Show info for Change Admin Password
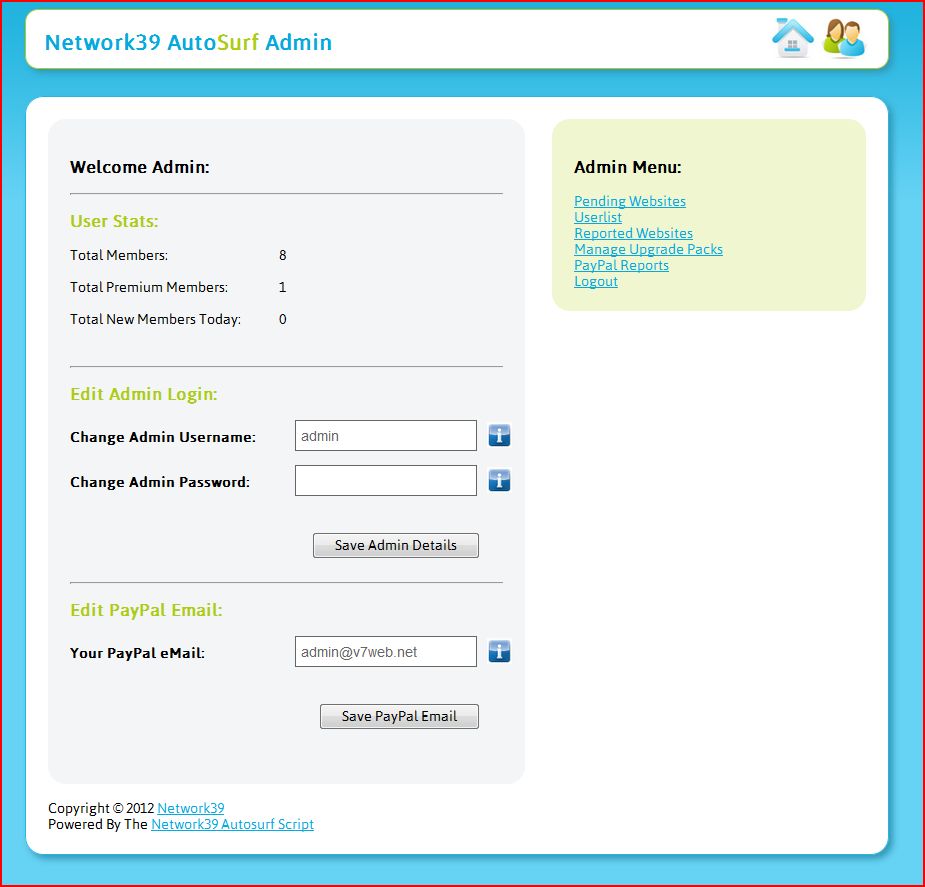The width and height of the screenshot is (925, 887). click(499, 480)
